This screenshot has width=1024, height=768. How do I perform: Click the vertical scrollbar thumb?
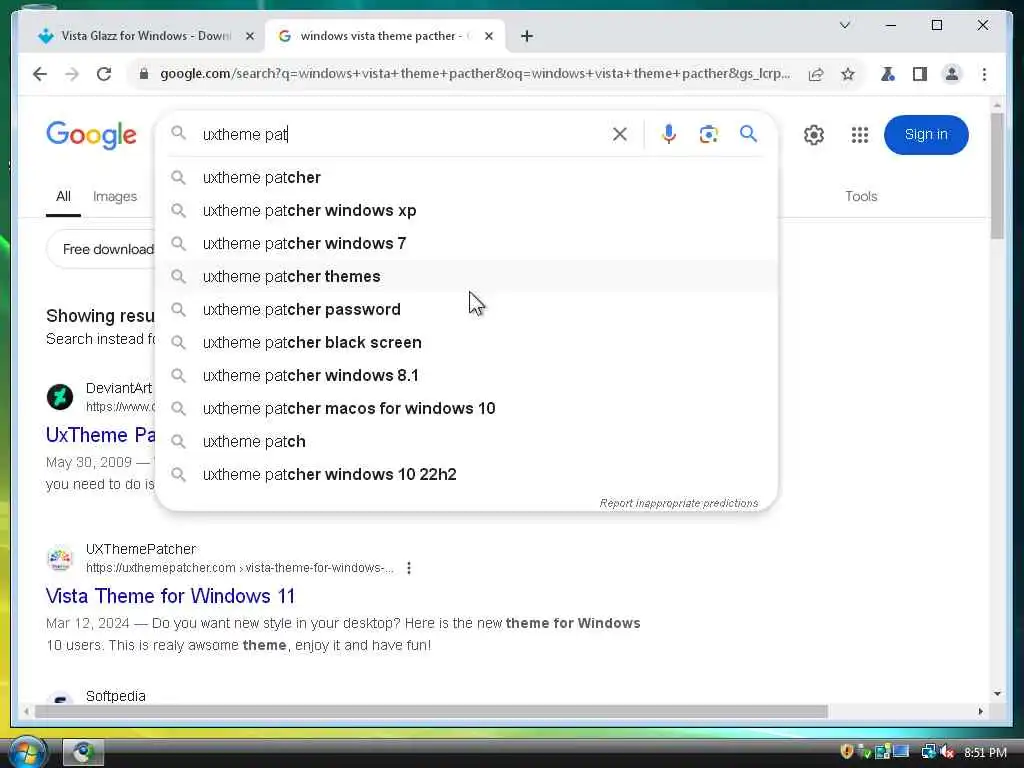(x=997, y=176)
